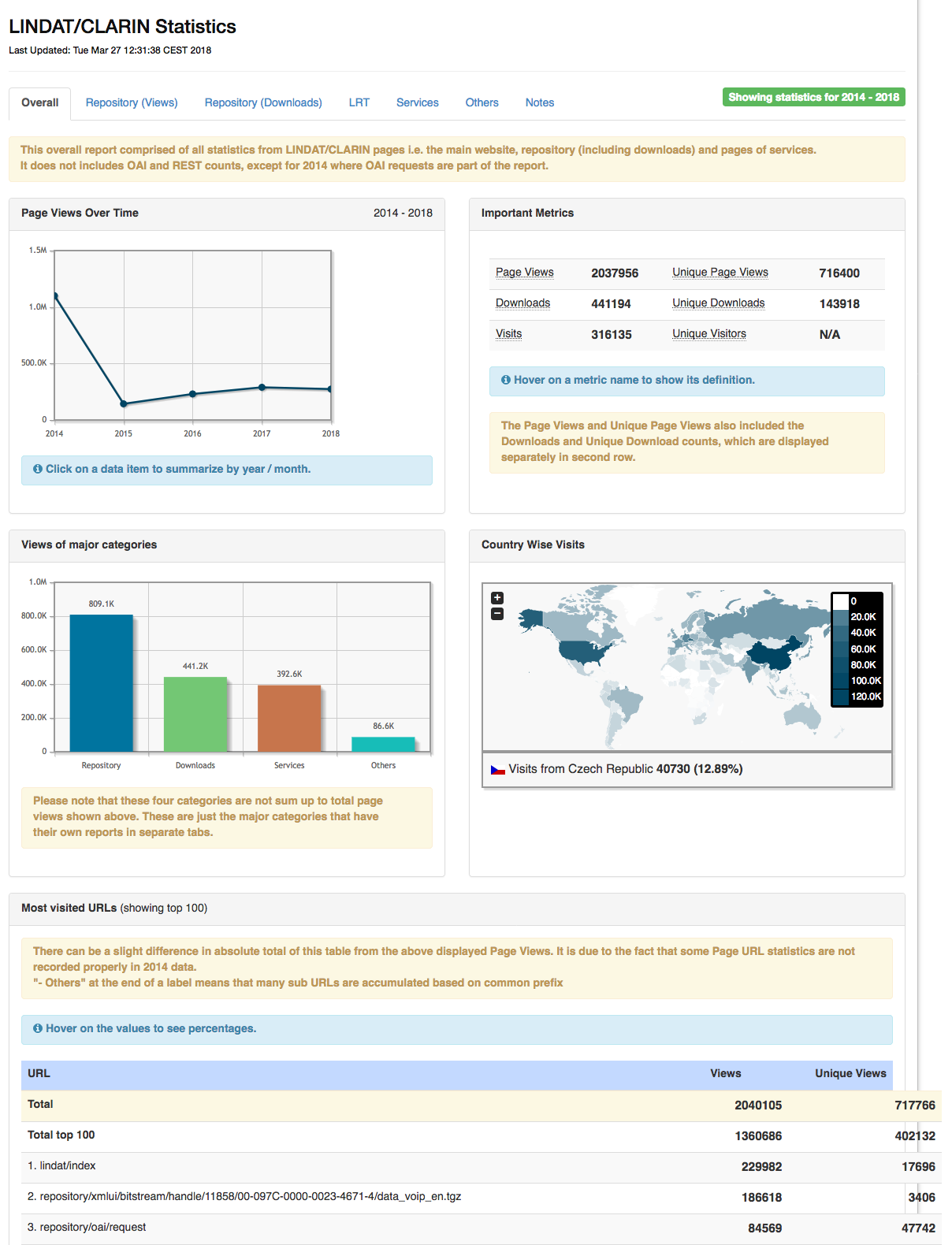Click the darkest 120.0K swatch in map legend
The width and height of the screenshot is (952, 1245).
841,697
